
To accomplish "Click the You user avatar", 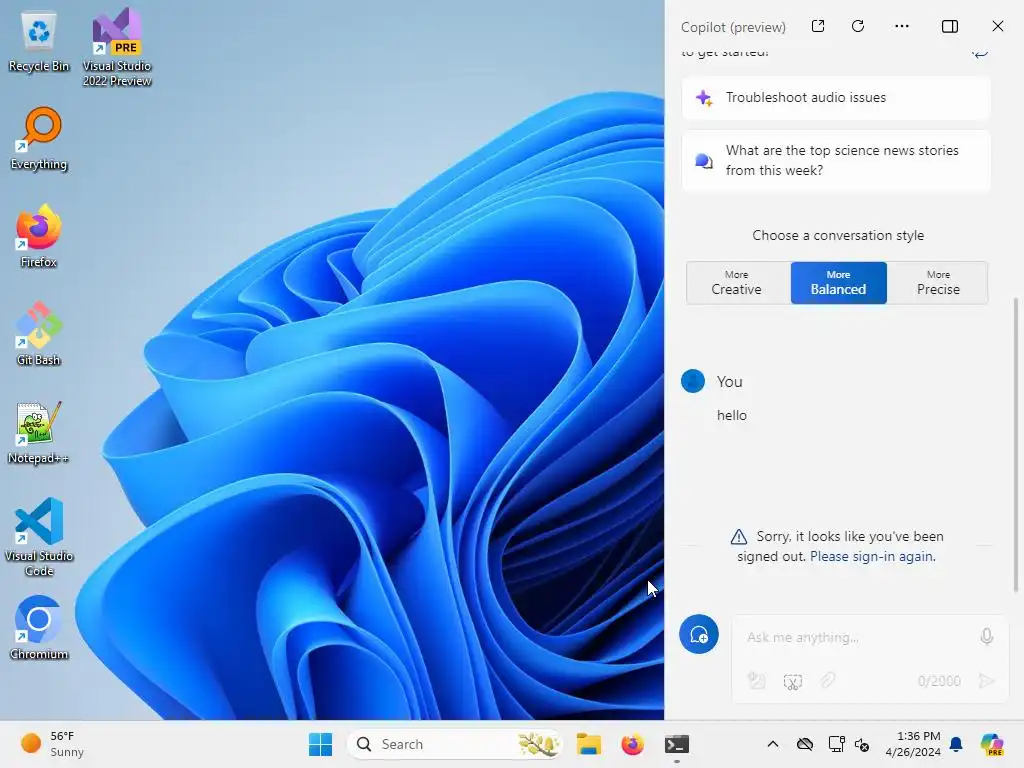I will click(693, 381).
